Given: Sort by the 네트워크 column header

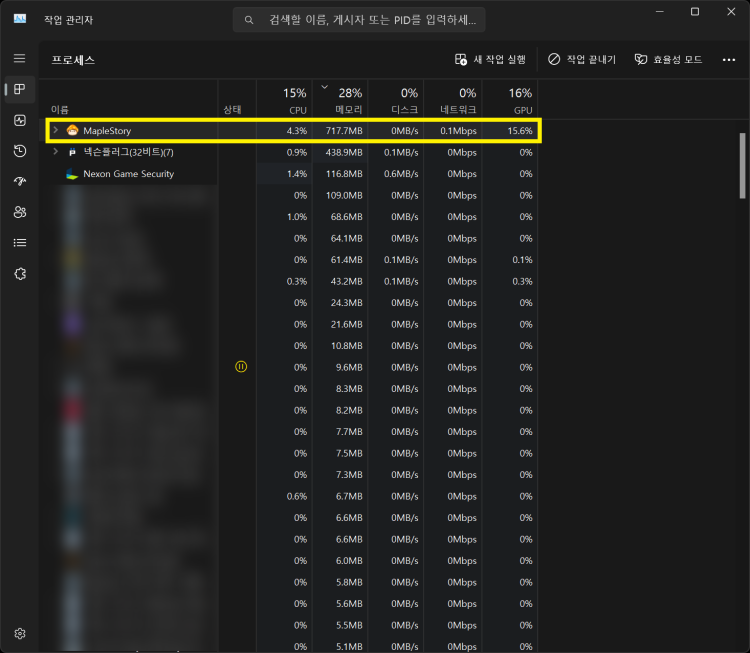Looking at the screenshot, I should 453,100.
